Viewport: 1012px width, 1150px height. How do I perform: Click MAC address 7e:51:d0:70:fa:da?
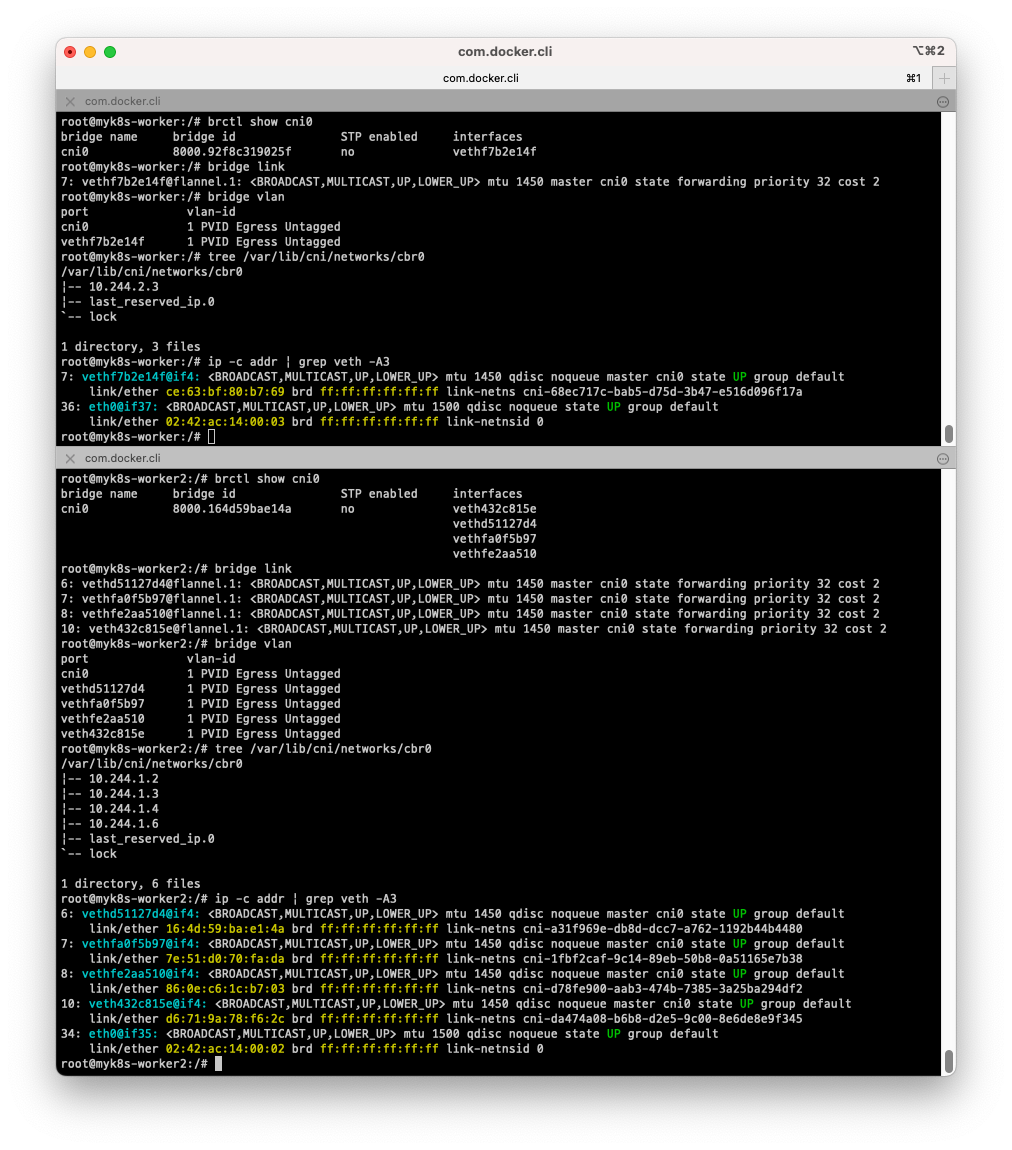click(x=225, y=959)
